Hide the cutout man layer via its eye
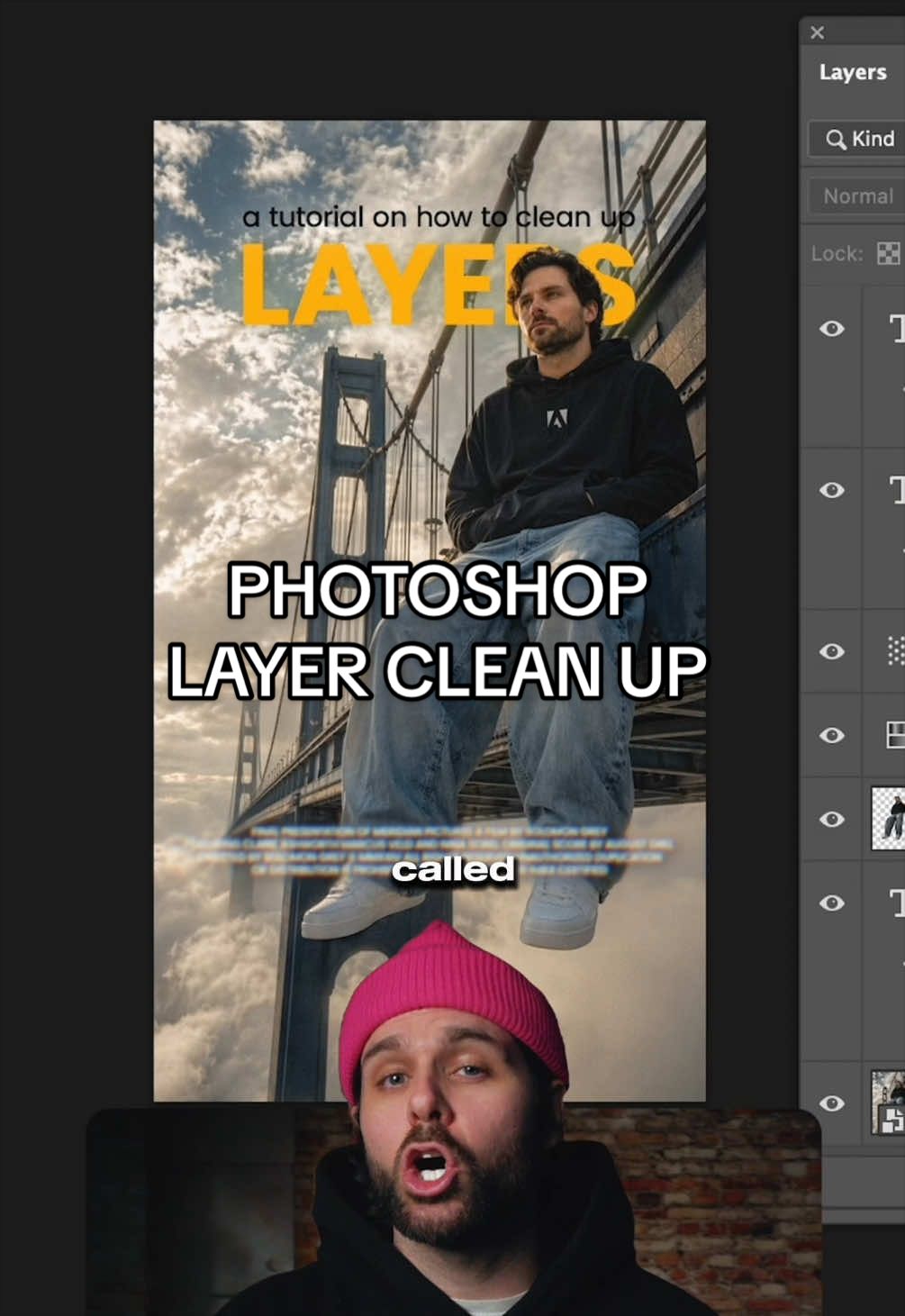Screen dimensions: 905x1316 click(x=832, y=819)
